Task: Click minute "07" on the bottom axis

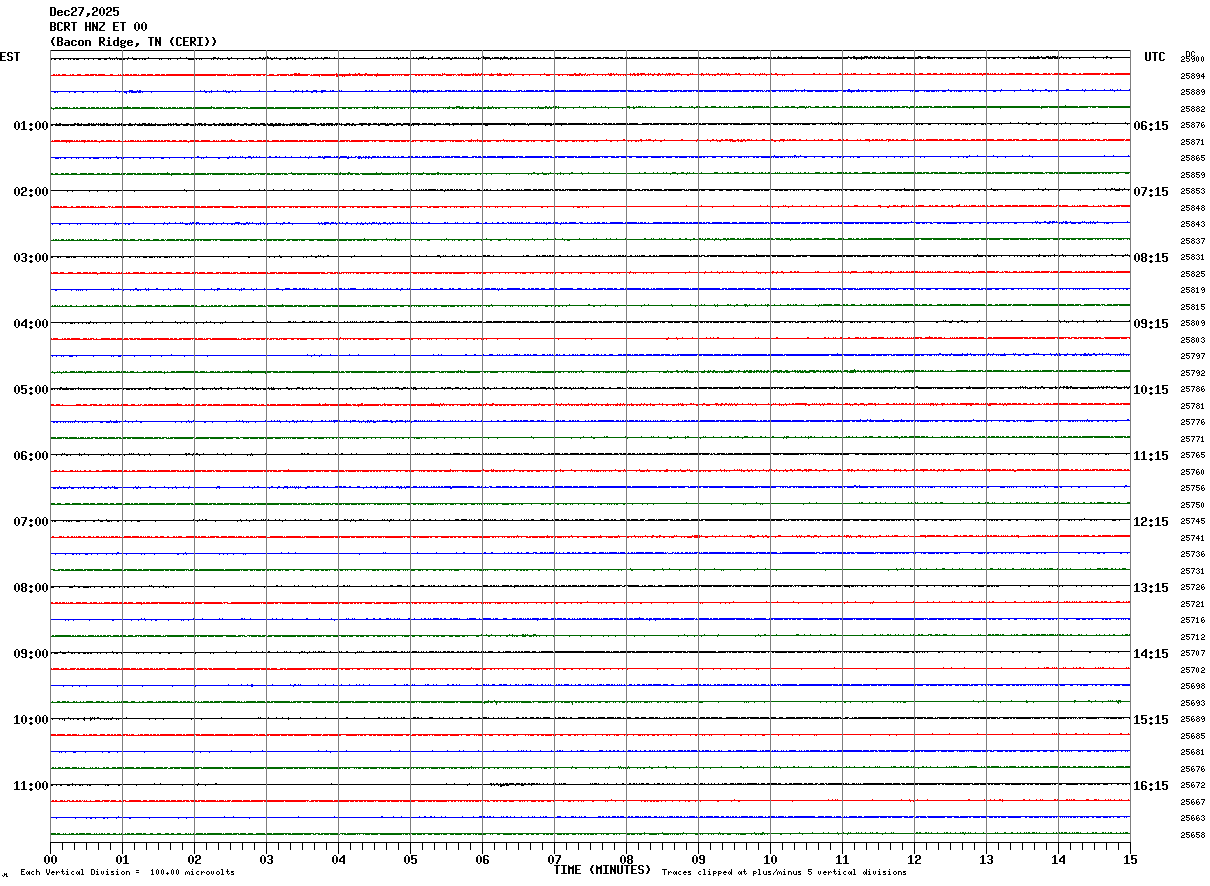Action: point(554,859)
